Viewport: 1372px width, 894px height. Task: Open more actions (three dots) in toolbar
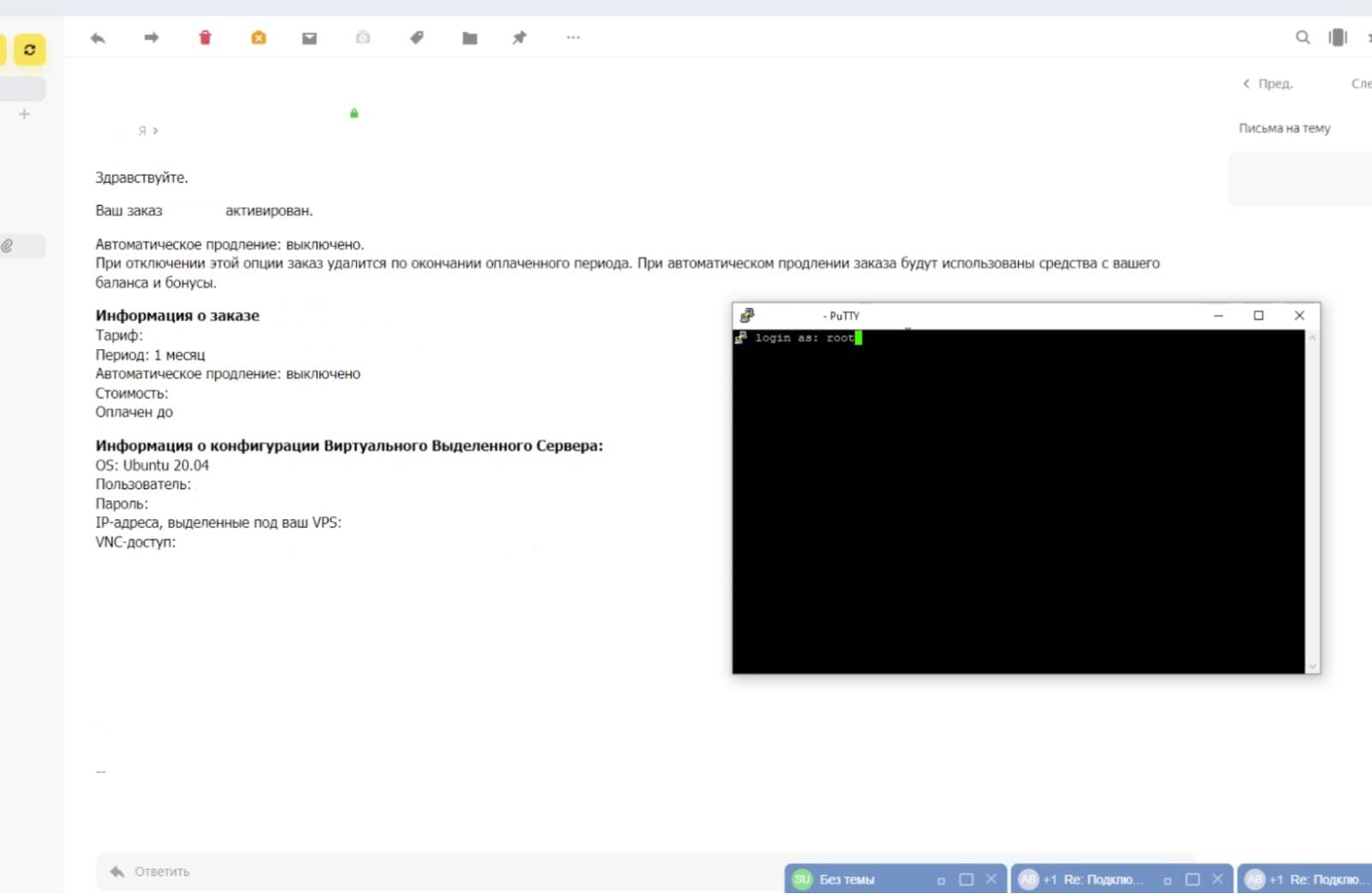(x=574, y=38)
